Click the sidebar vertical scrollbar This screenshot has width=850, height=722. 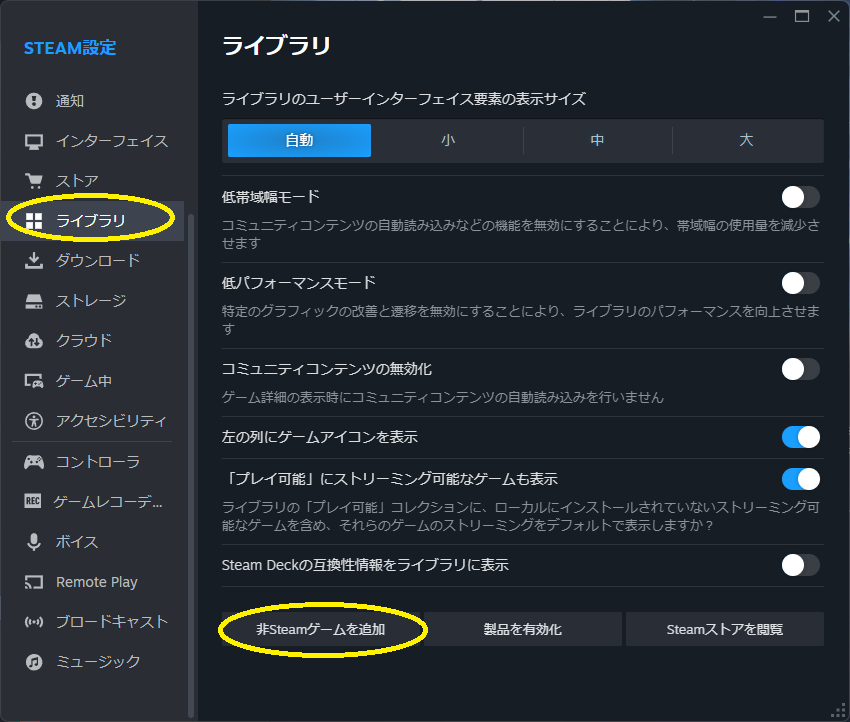click(190, 466)
